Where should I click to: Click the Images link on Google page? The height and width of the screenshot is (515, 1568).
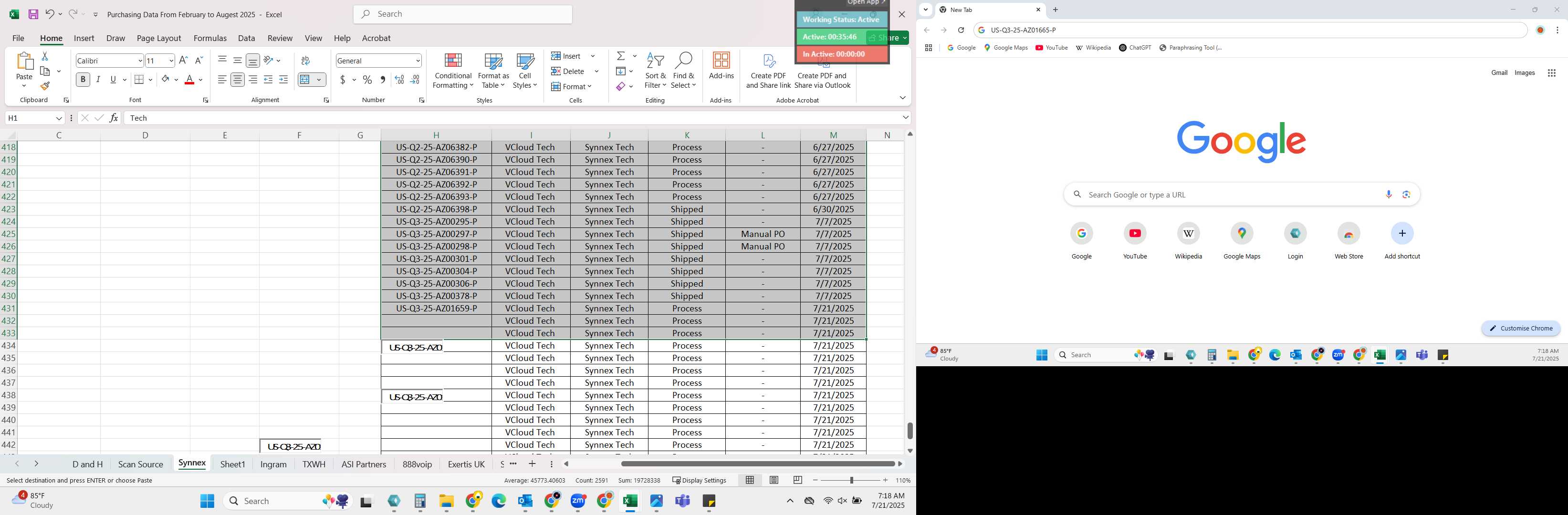pos(1525,73)
